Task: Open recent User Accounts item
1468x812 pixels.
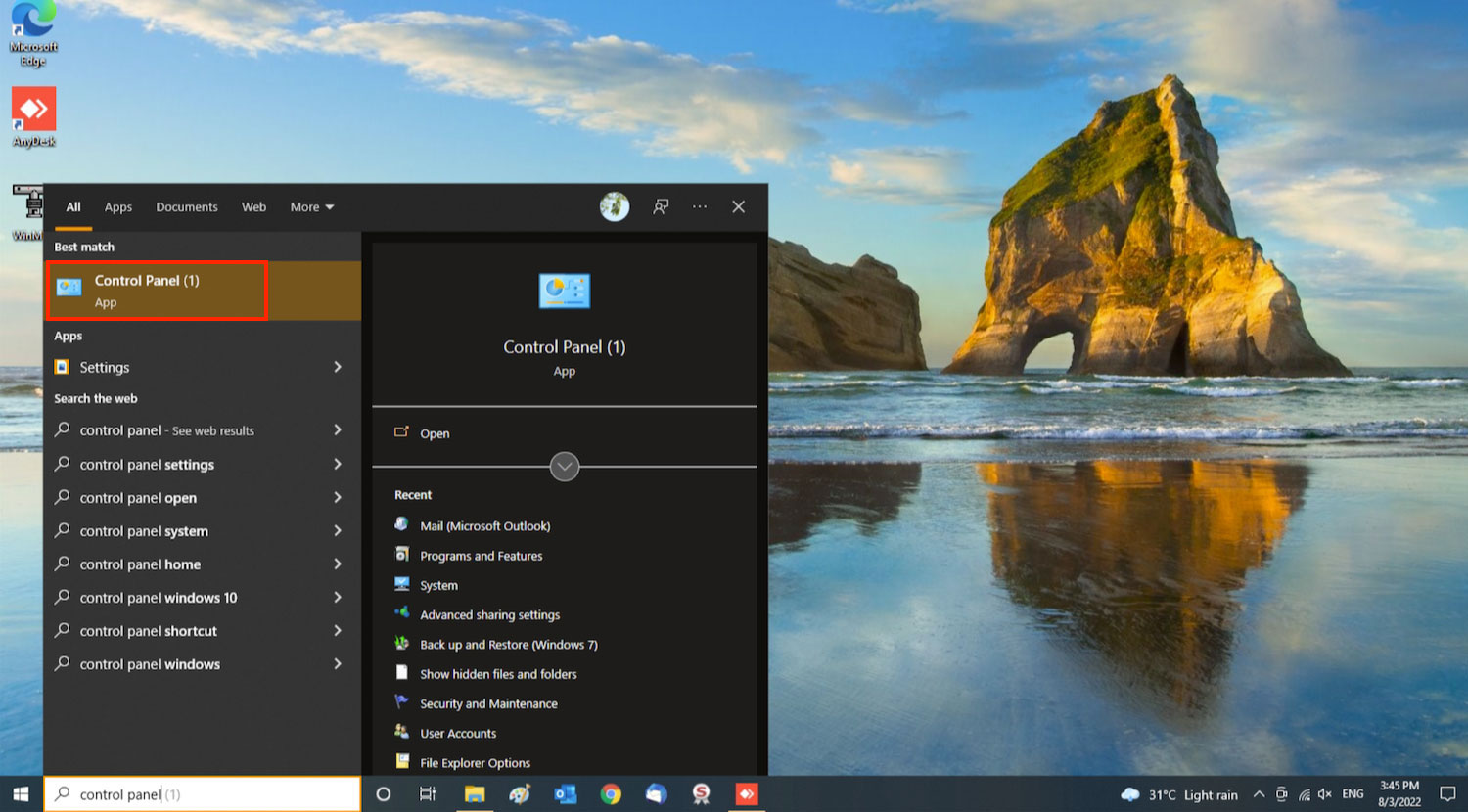Action: coord(458,734)
